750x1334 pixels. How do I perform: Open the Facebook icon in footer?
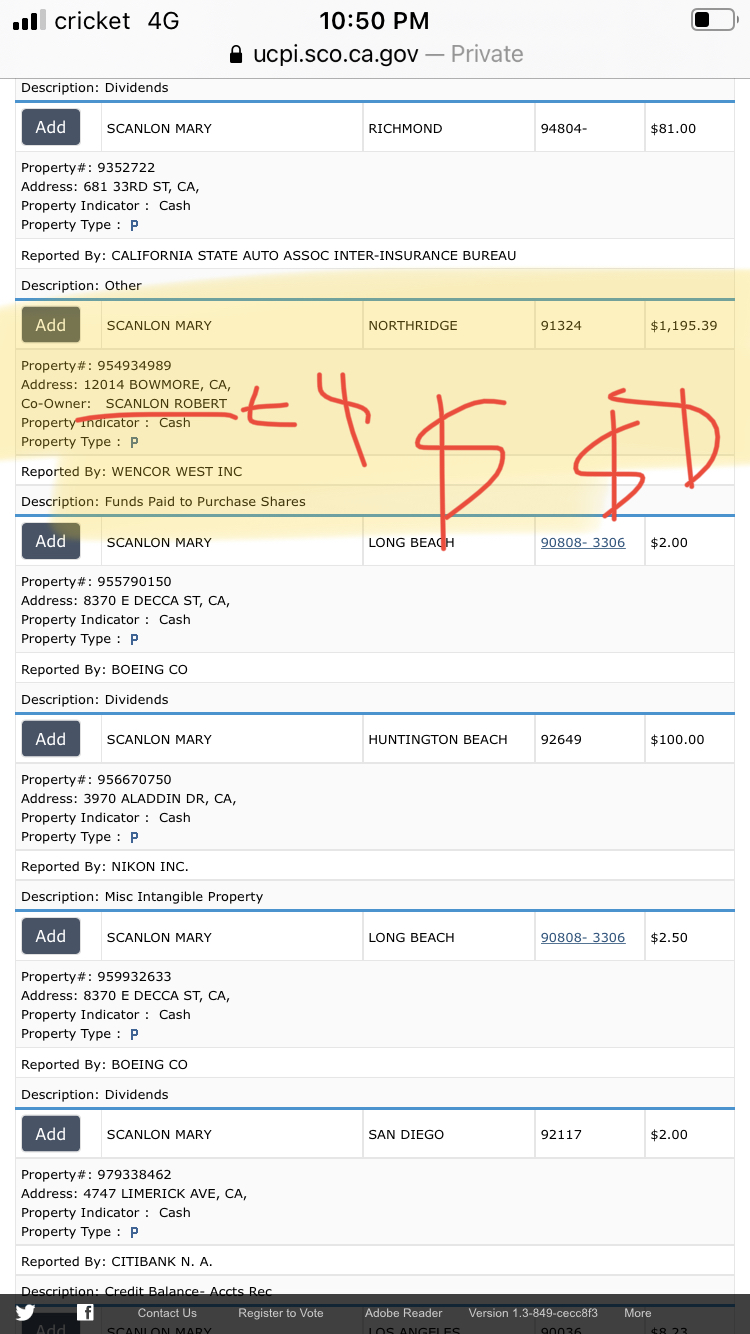tap(86, 1313)
